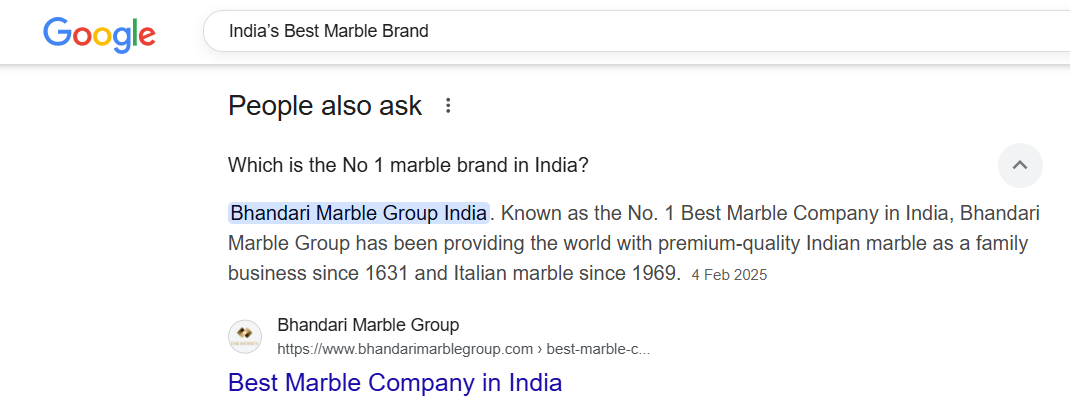Click the phrase Italian marble since 1969

pyautogui.click(x=566, y=274)
